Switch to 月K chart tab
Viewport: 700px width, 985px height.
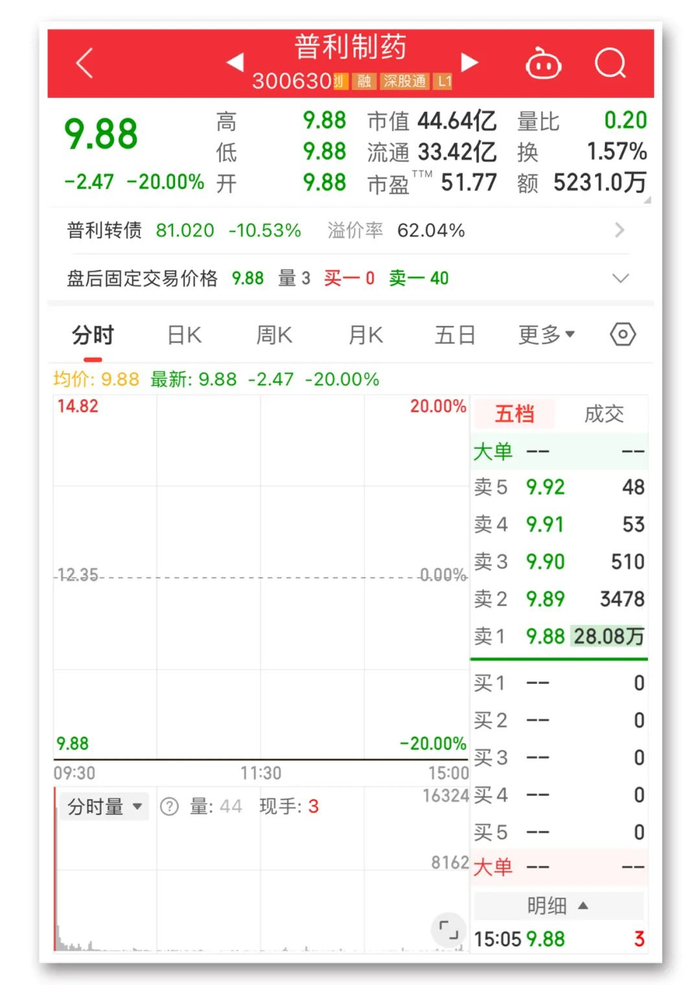[x=366, y=335]
